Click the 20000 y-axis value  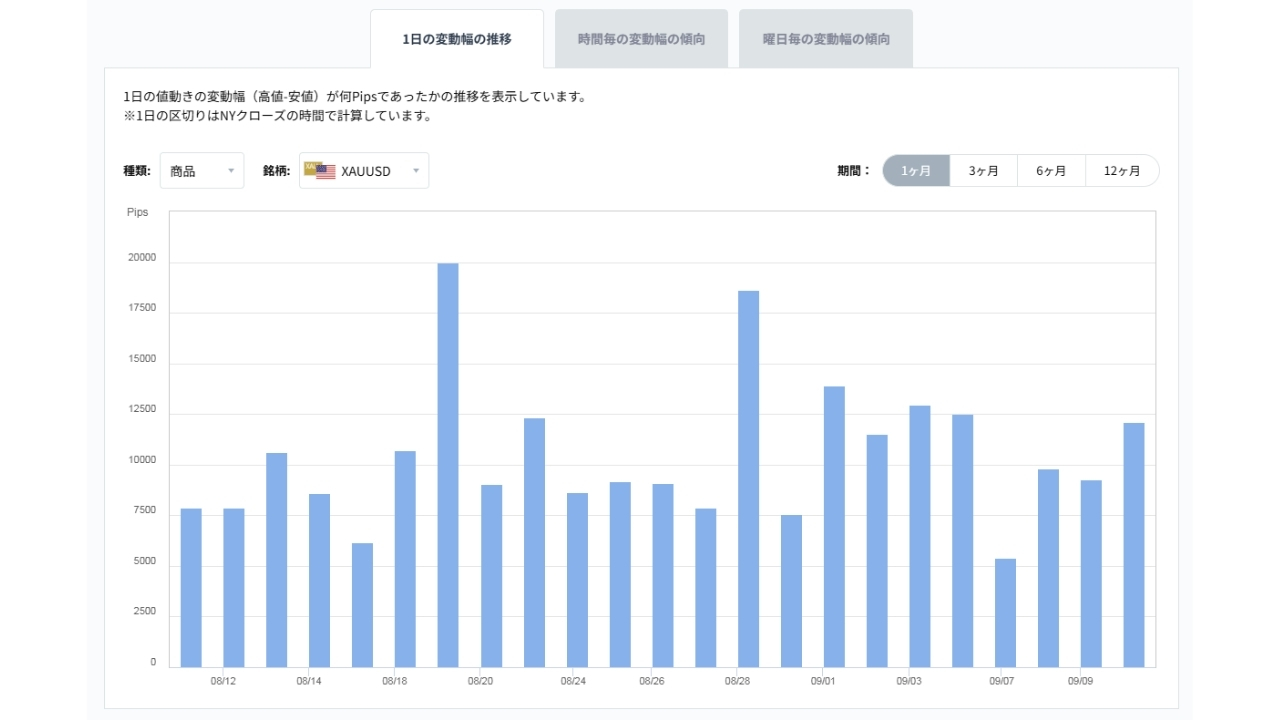coord(142,258)
